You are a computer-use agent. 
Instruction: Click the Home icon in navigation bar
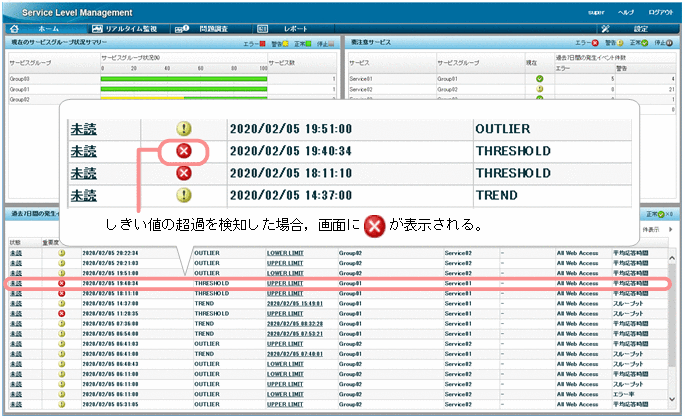[14, 29]
